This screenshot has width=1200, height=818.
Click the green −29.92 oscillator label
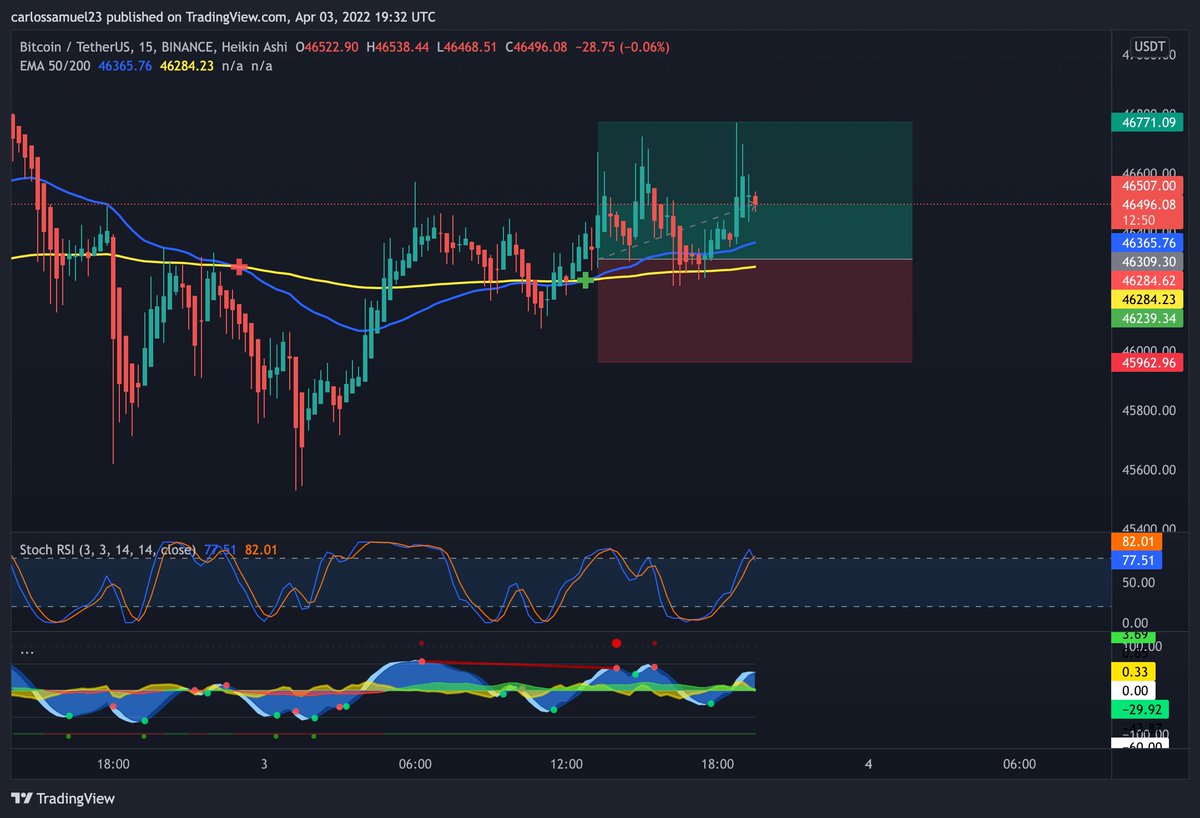(x=1139, y=709)
